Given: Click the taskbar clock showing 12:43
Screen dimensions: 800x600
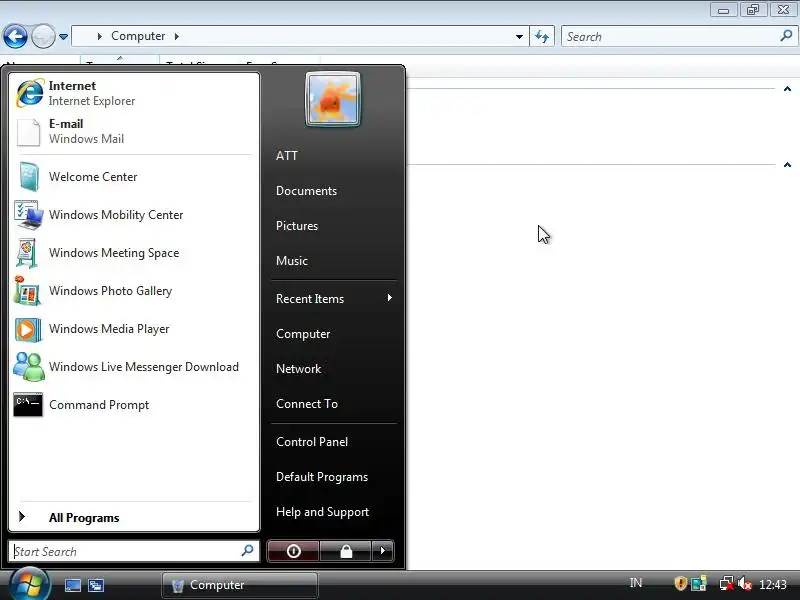Looking at the screenshot, I should pyautogui.click(x=772, y=584).
